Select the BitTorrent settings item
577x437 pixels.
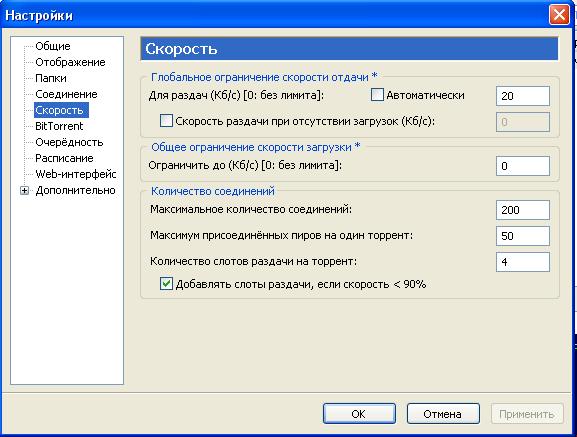[x=59, y=126]
